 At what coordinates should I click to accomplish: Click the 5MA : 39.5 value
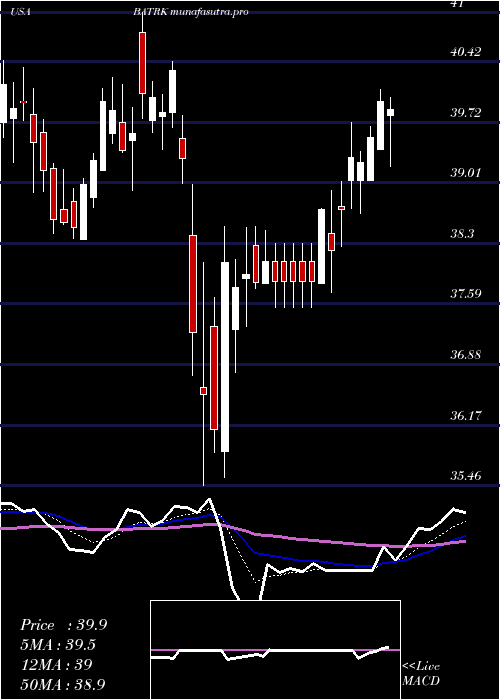58,645
